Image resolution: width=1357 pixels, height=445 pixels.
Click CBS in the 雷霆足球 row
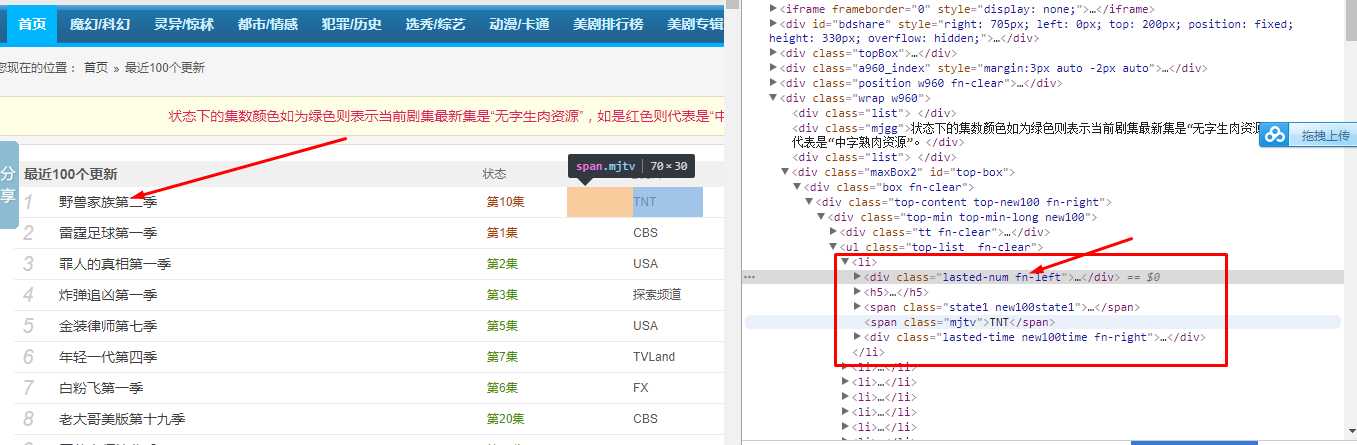pyautogui.click(x=645, y=233)
